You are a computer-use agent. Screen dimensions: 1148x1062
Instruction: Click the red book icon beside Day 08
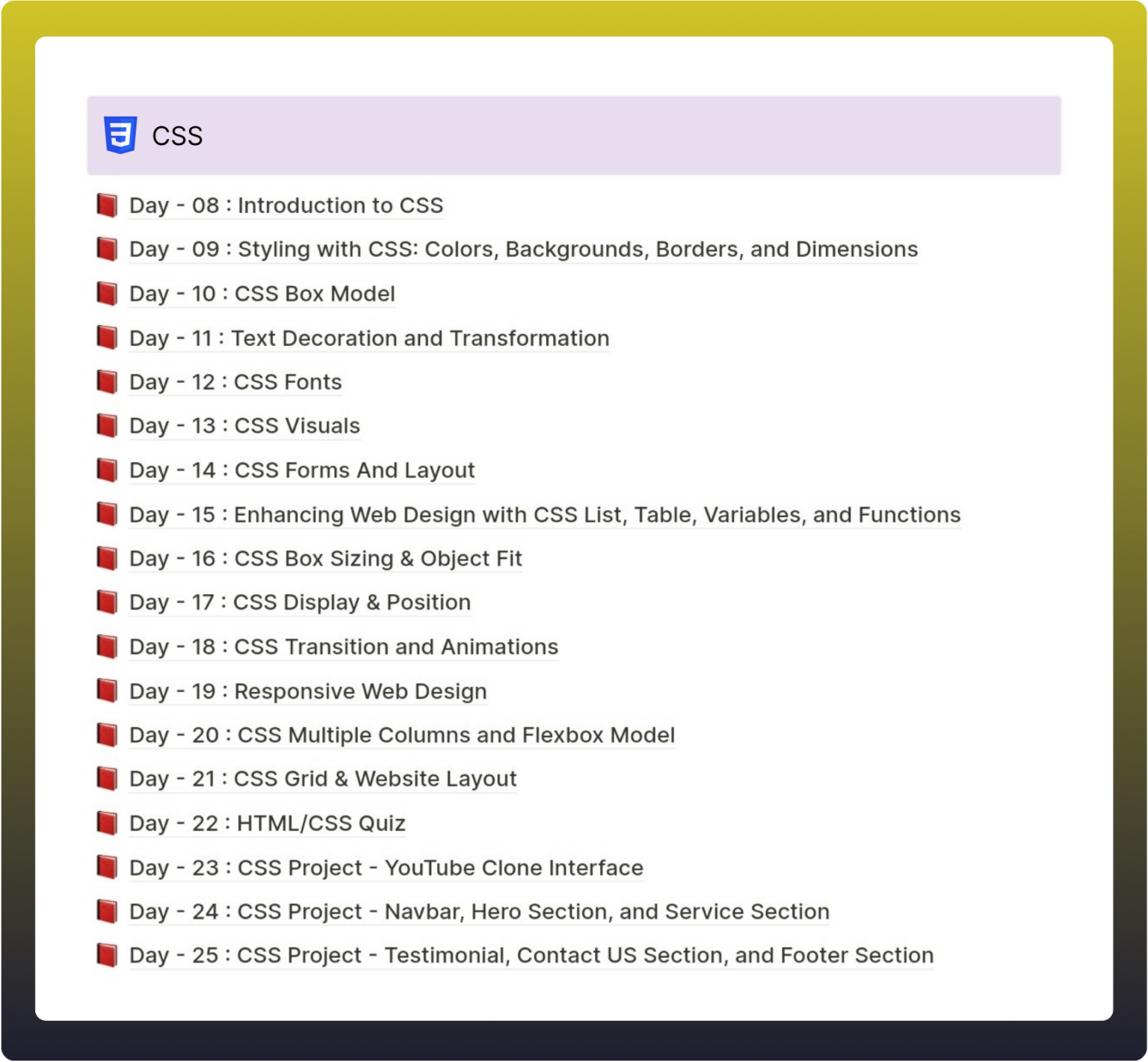point(107,205)
